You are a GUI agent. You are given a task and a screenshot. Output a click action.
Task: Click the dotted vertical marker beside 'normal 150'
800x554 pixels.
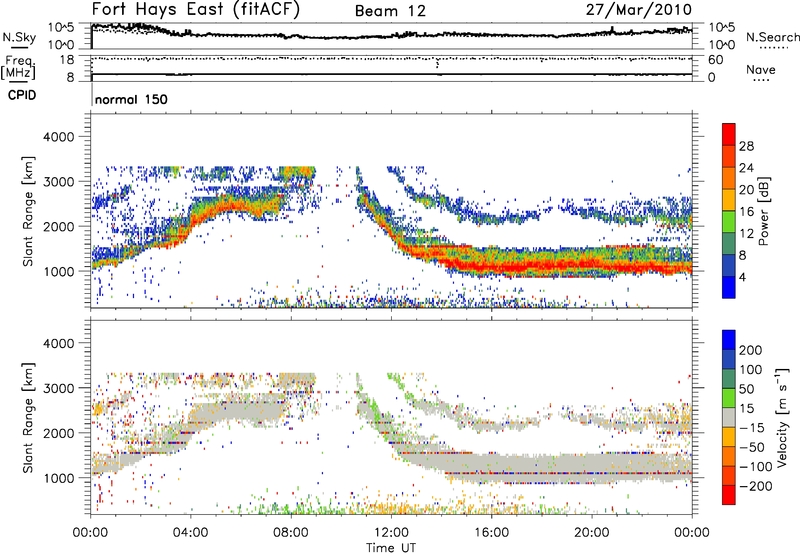coord(92,94)
